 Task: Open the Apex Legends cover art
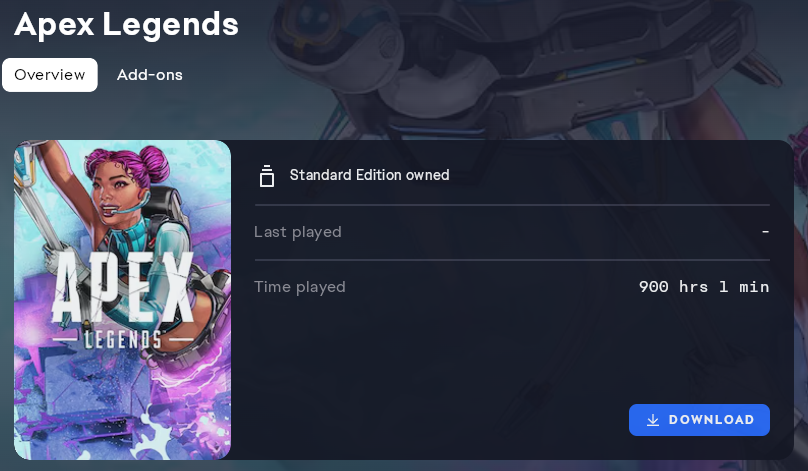pos(123,300)
